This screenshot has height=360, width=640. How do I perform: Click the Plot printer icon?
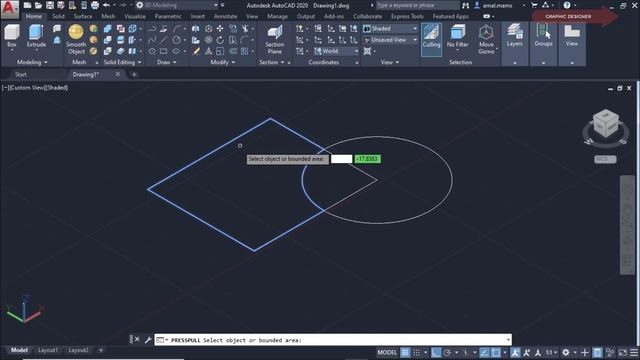point(95,5)
